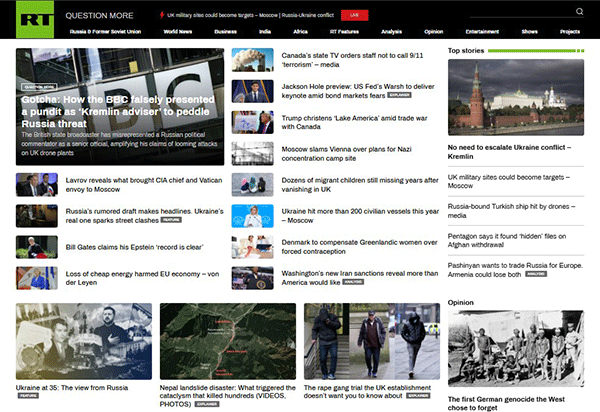Open rape gang trial UK establishment article

coord(367,392)
